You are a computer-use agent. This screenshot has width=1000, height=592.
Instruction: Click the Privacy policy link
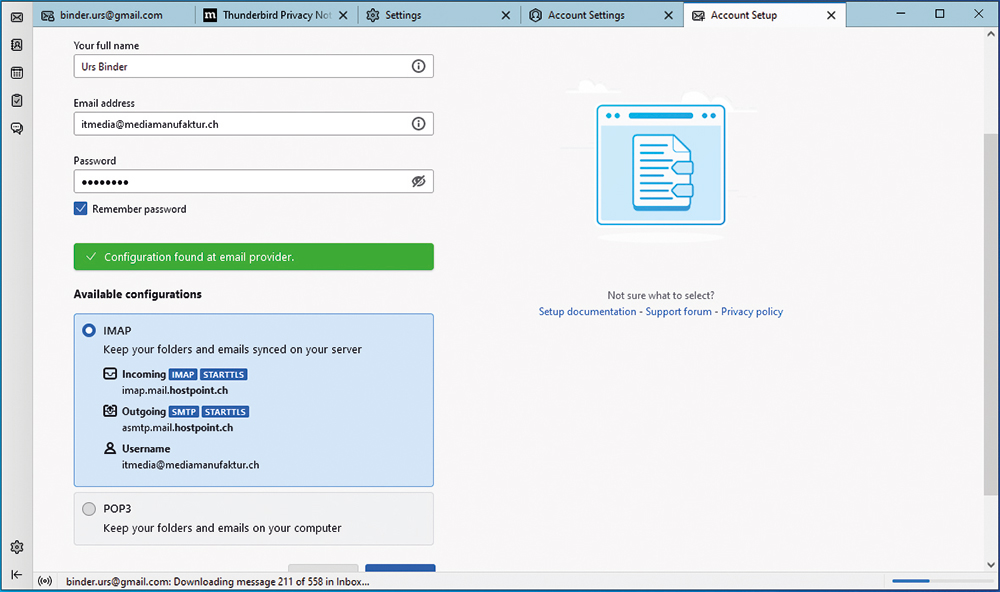752,312
